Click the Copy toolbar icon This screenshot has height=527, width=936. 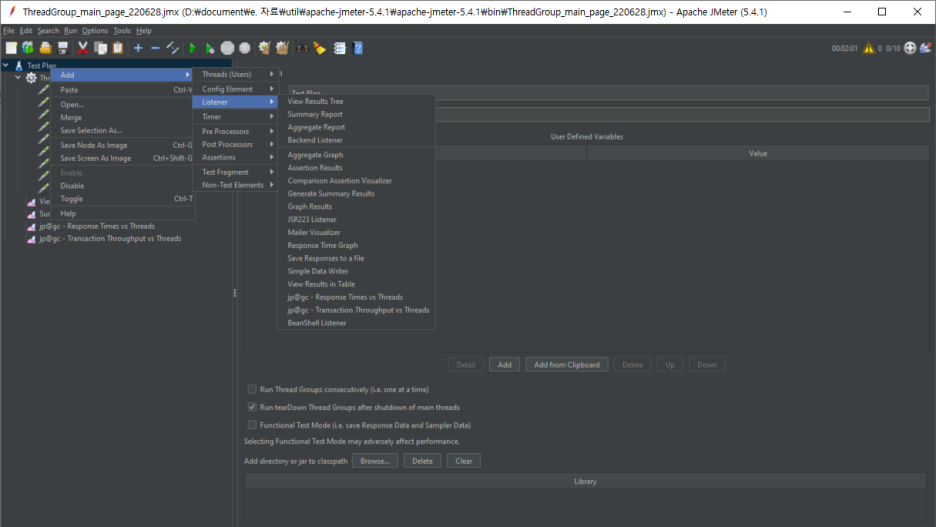(100, 48)
